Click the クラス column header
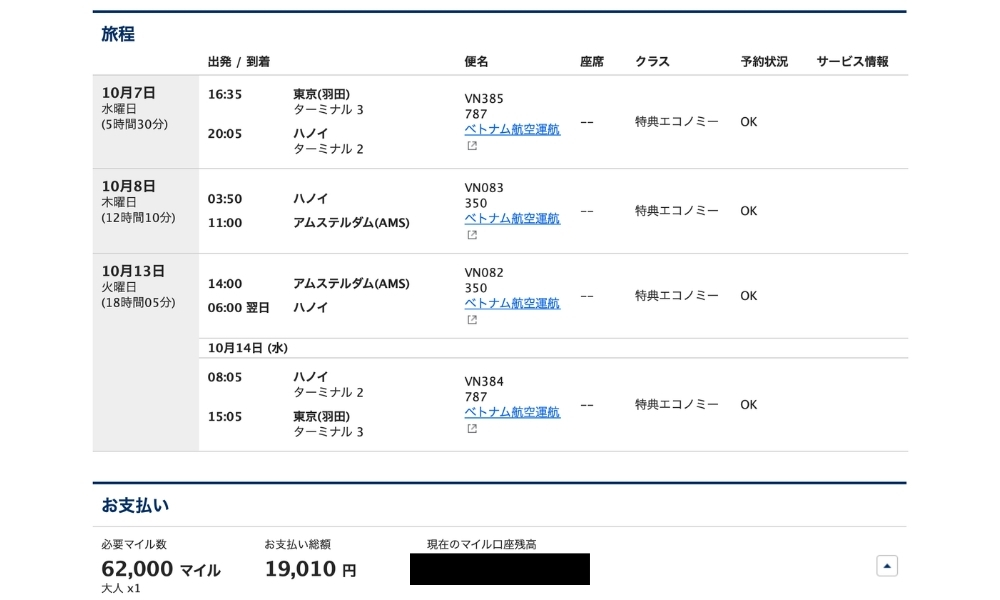 [x=651, y=61]
